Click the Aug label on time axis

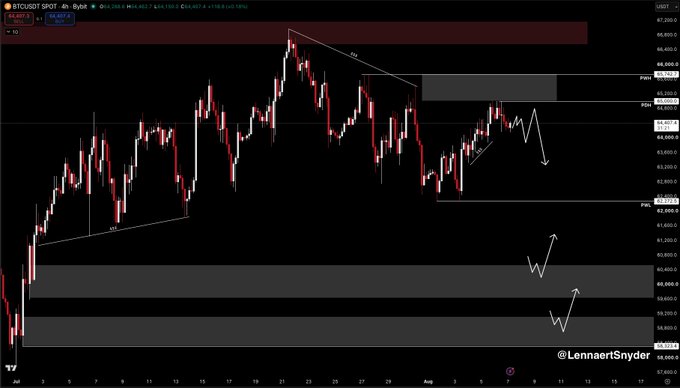428,382
